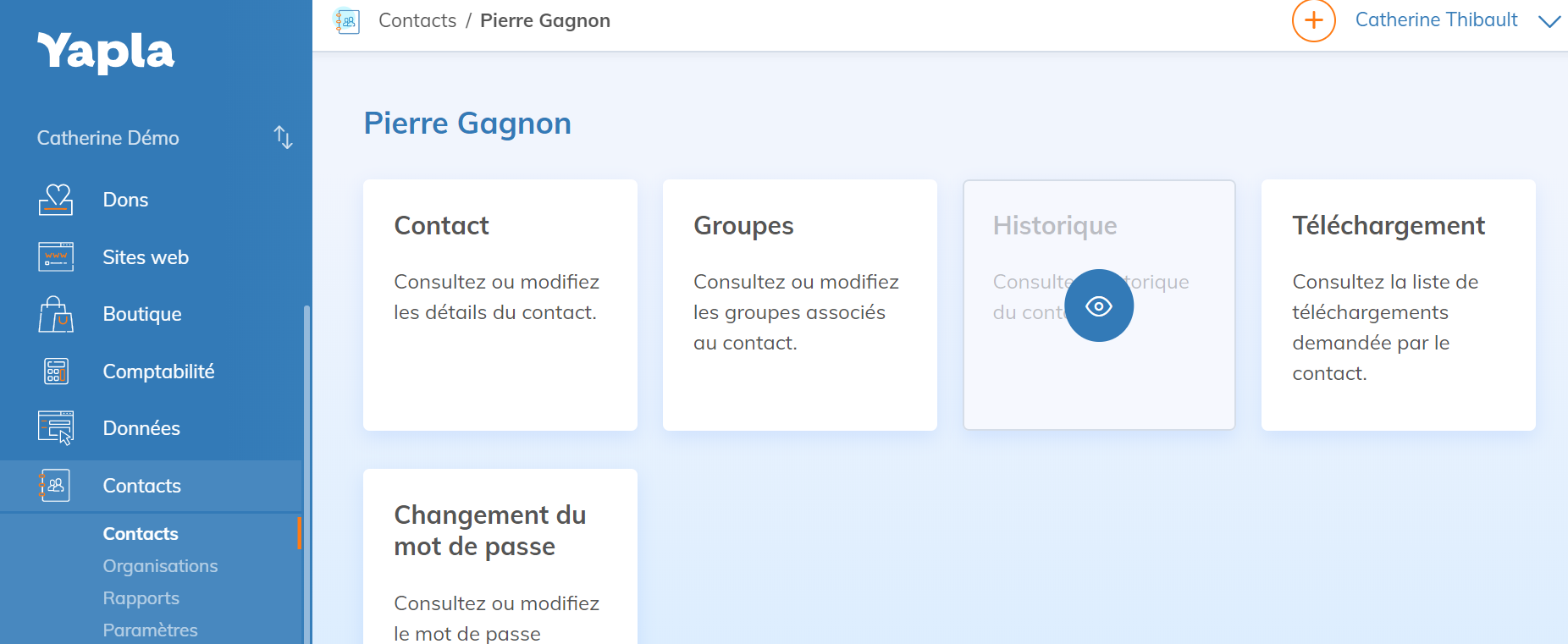Click the Comptabilité calculator icon

coord(56,372)
